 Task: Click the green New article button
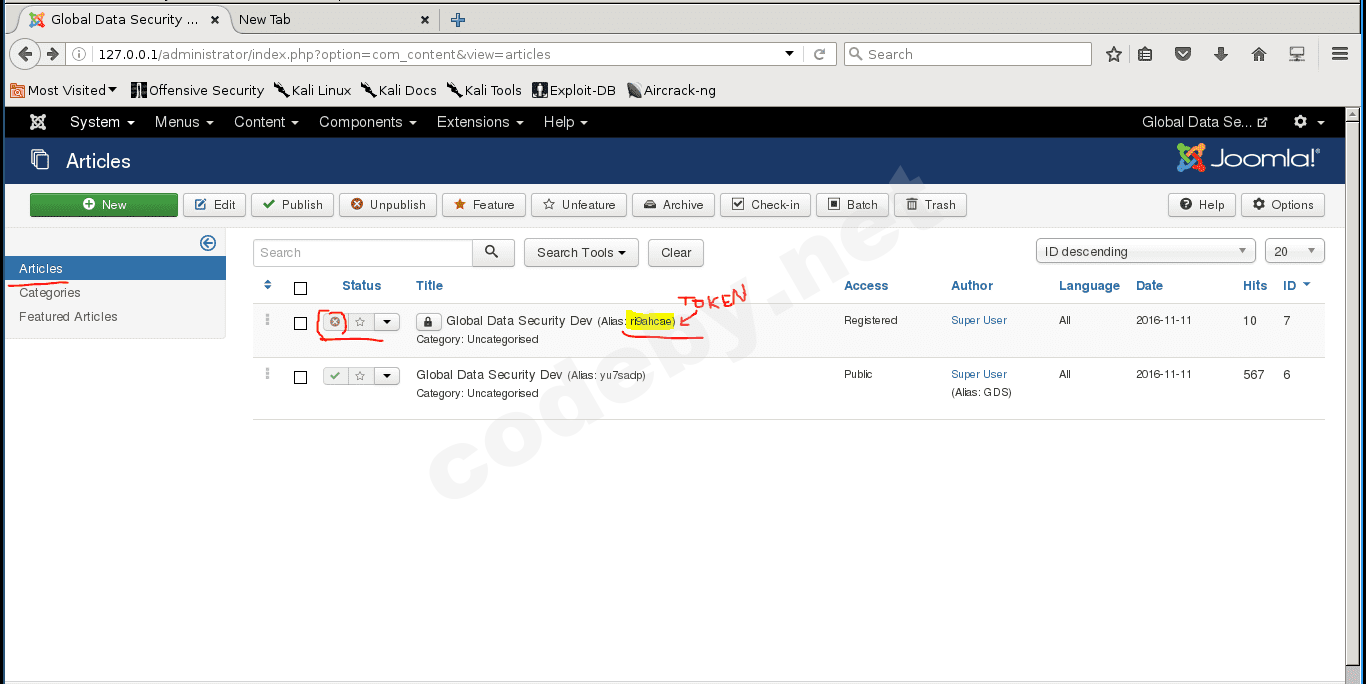[104, 204]
